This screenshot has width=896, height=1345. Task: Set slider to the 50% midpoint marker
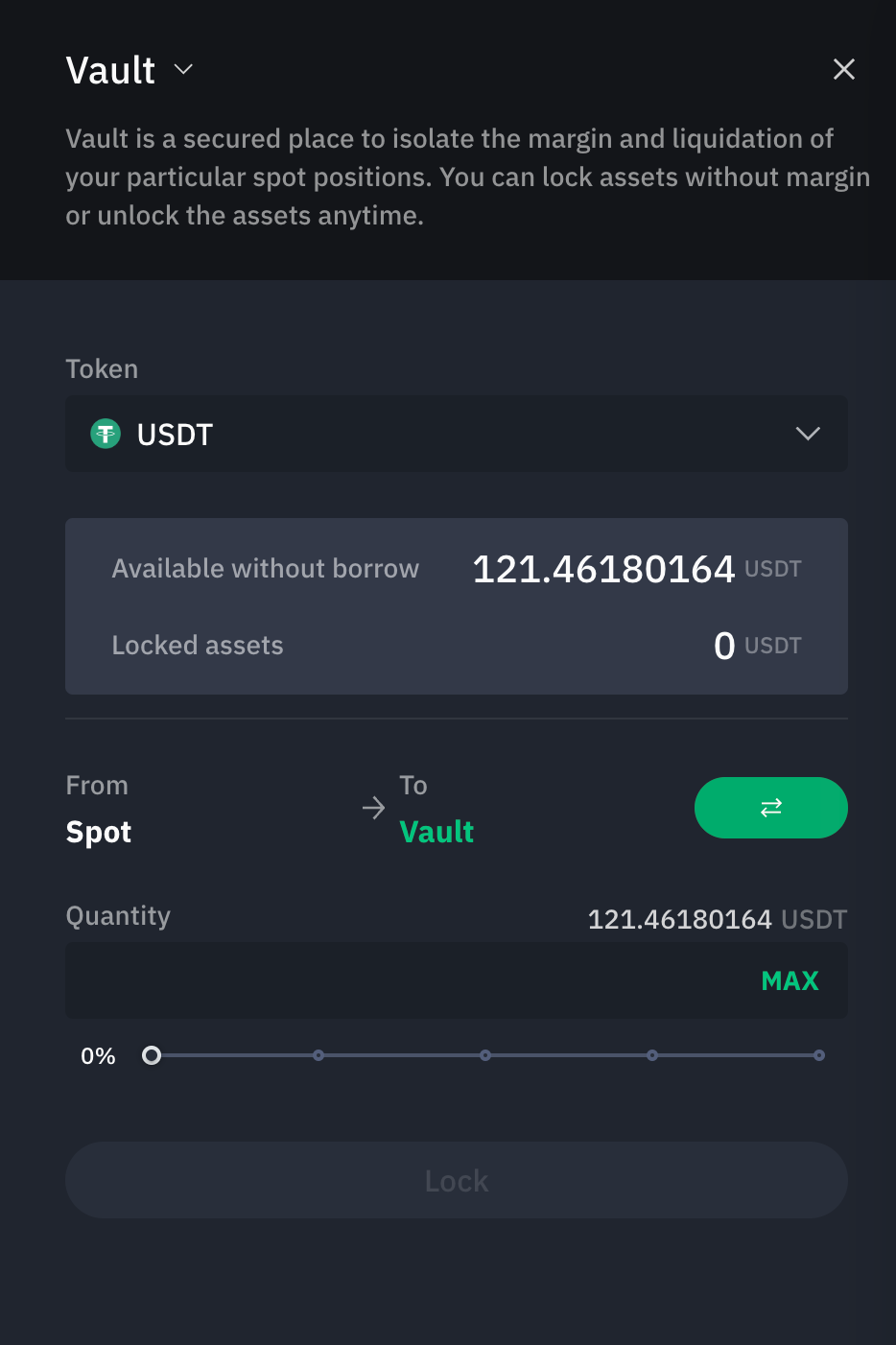pyautogui.click(x=485, y=1055)
